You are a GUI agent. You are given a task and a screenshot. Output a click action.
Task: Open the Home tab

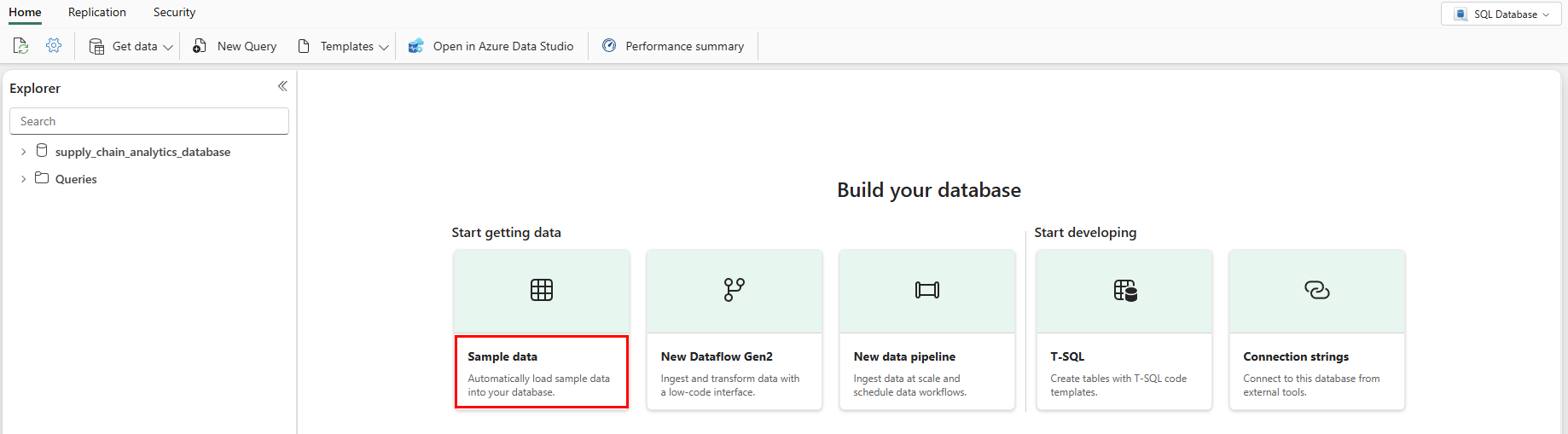25,12
